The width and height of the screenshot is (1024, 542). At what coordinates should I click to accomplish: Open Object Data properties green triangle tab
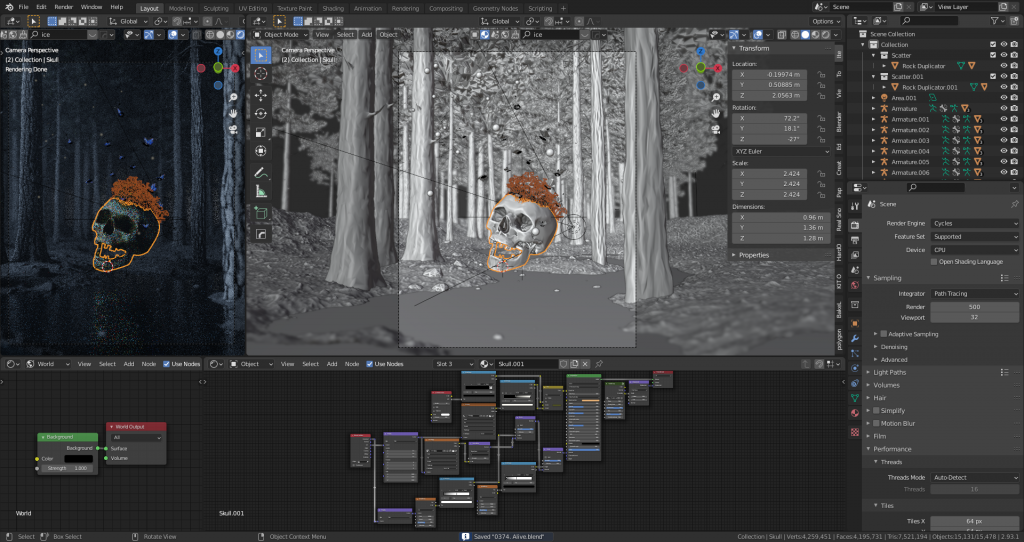coord(855,398)
